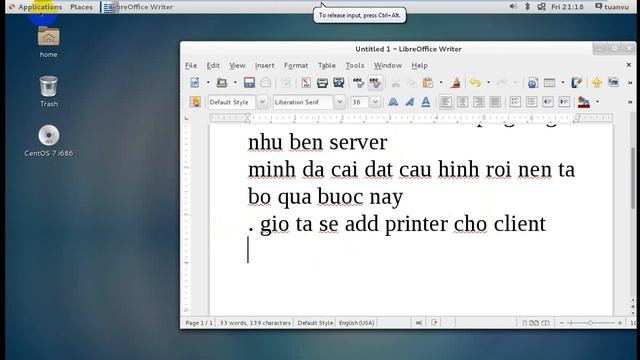The width and height of the screenshot is (640, 360).
Task: Insert a Hyperlink icon
Action: click(x=532, y=82)
